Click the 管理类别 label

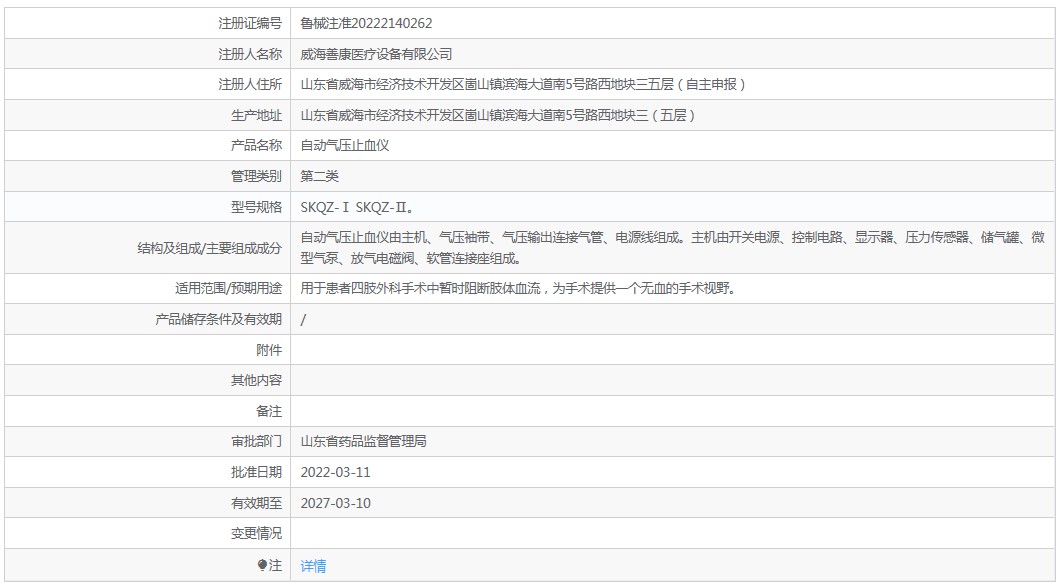[256, 176]
